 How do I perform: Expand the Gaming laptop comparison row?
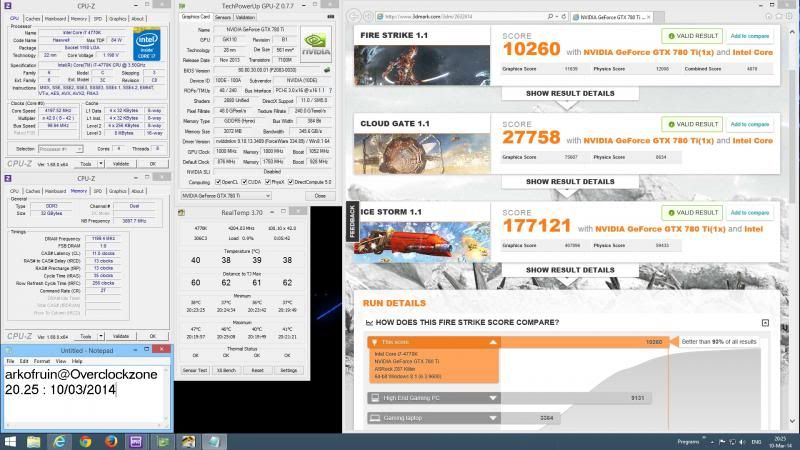point(493,418)
